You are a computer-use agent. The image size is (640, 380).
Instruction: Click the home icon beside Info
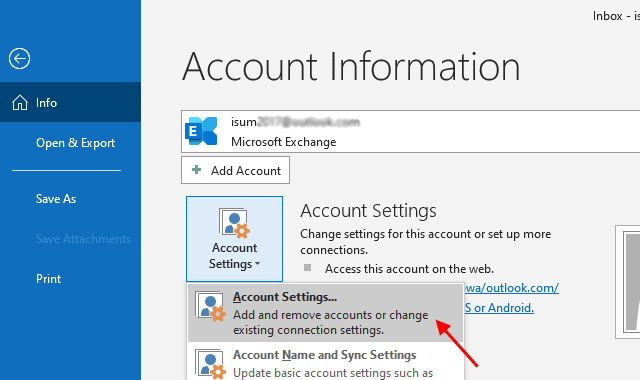click(x=20, y=102)
